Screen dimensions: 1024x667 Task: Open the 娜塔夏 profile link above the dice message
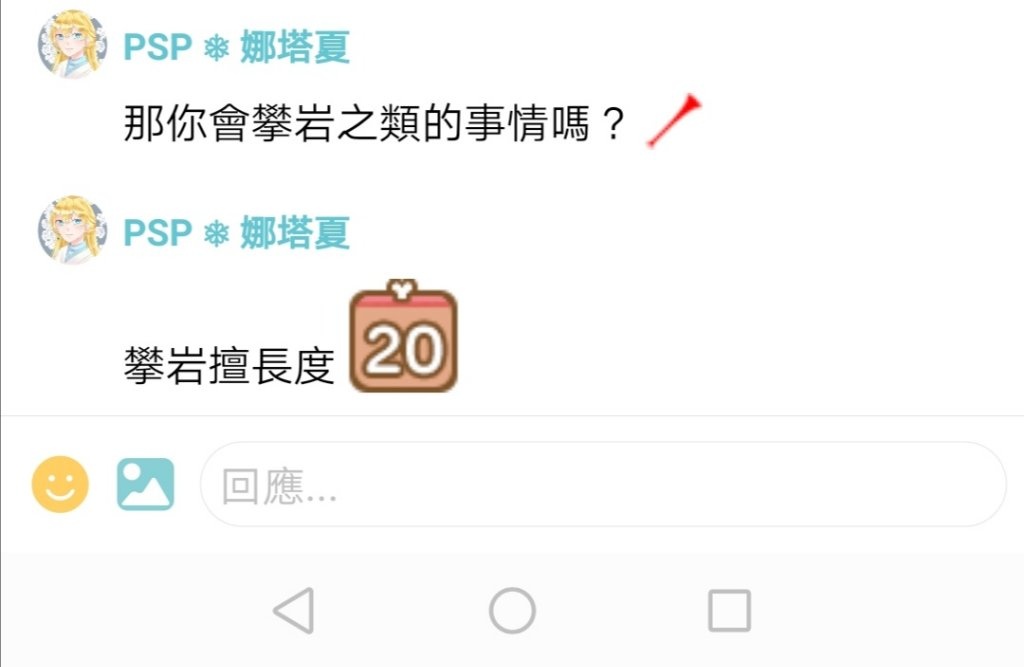(x=295, y=233)
